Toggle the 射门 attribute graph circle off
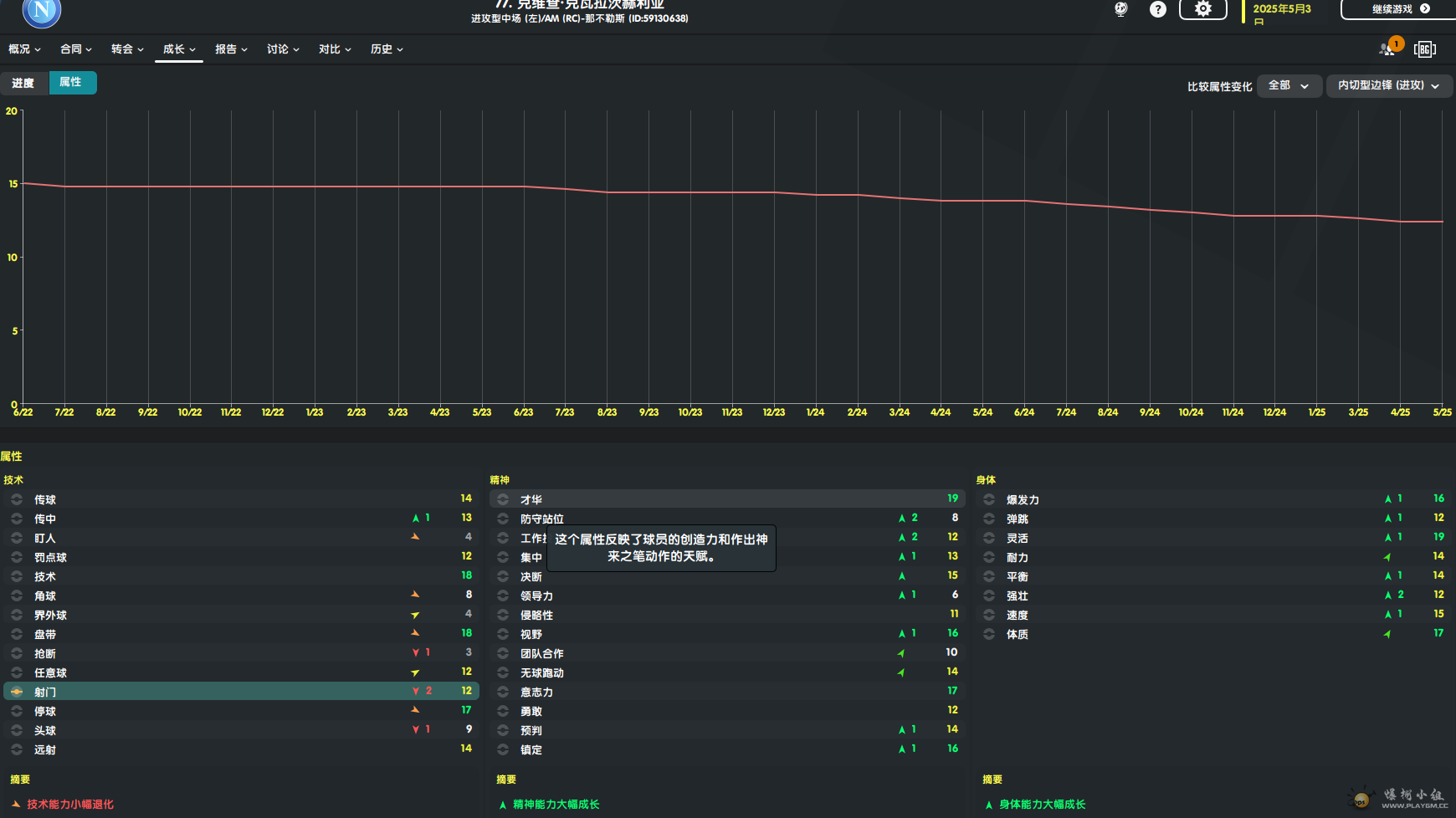 click(x=17, y=692)
